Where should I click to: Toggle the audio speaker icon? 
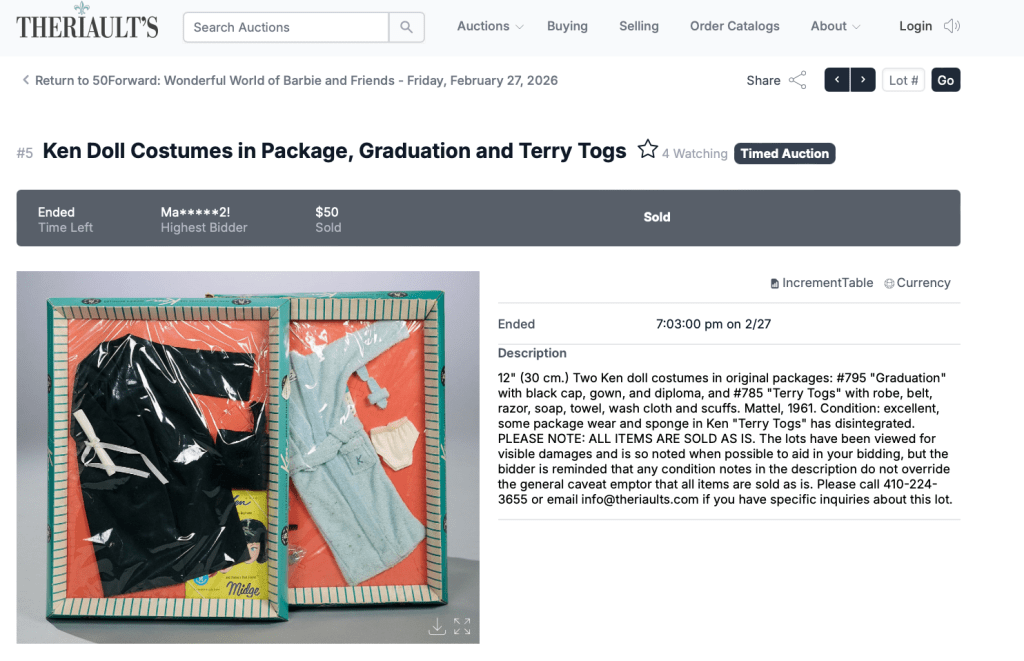(952, 27)
